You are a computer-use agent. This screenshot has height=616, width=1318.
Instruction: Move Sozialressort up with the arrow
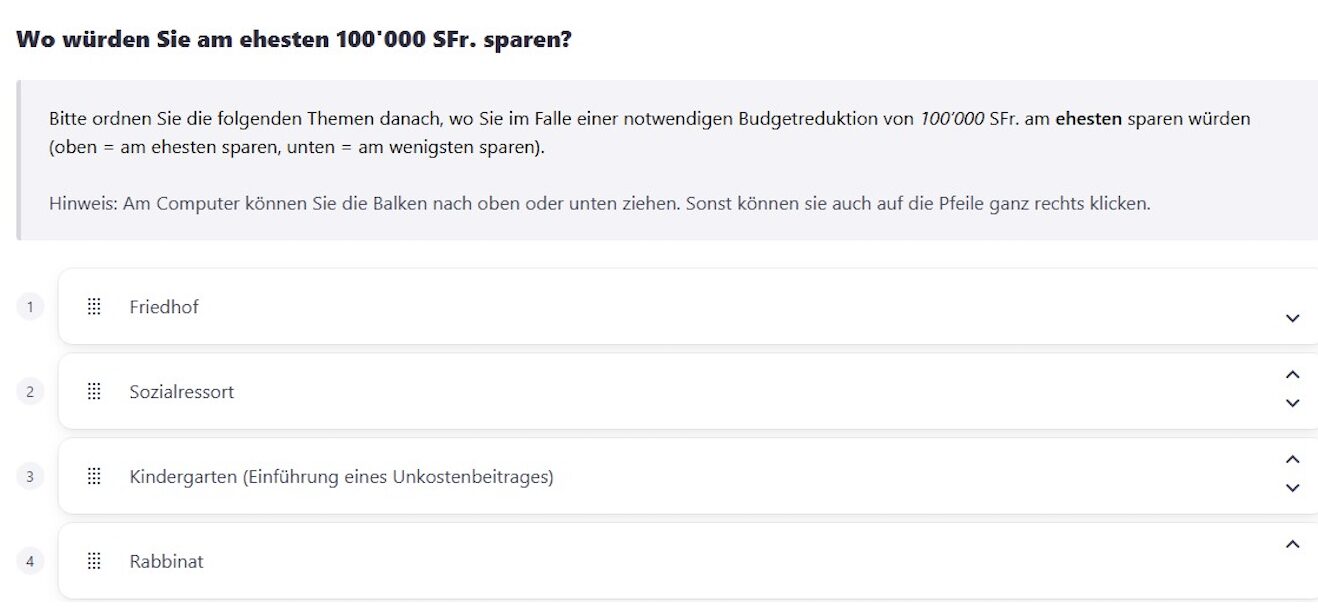[1292, 375]
